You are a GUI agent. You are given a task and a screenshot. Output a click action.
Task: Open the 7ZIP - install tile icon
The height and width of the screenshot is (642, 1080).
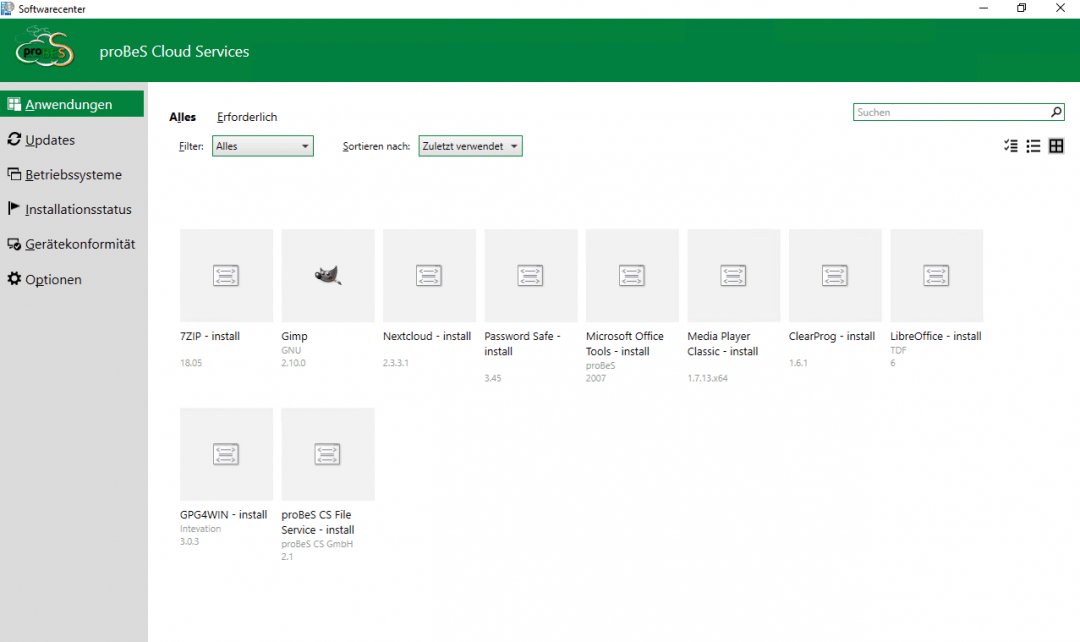(x=226, y=276)
